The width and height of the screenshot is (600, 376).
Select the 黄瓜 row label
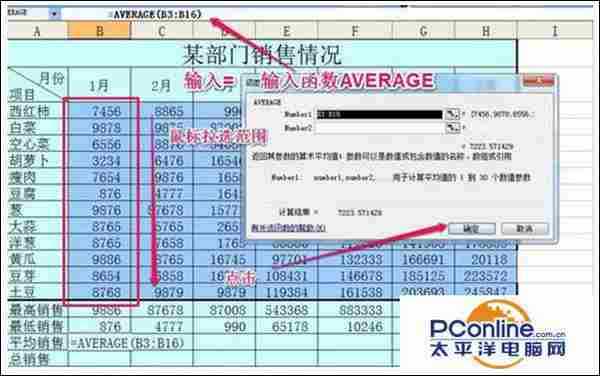[38, 260]
